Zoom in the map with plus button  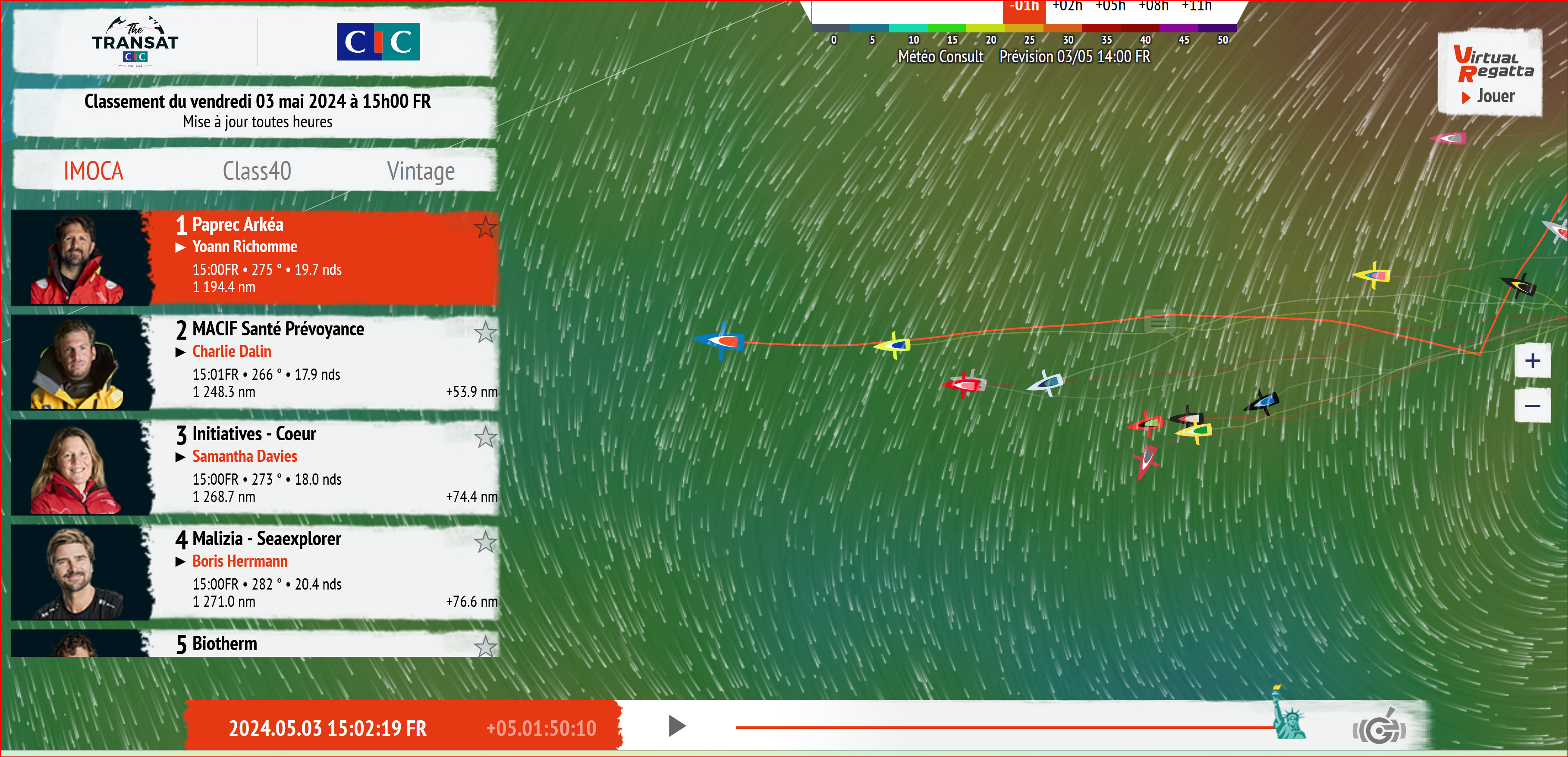1532,360
